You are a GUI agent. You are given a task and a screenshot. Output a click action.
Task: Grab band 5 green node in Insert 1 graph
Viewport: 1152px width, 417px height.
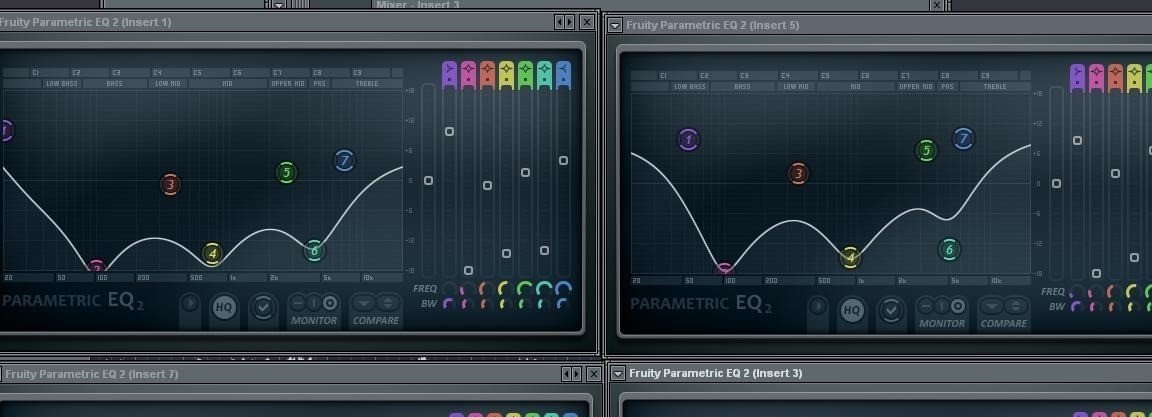click(287, 173)
